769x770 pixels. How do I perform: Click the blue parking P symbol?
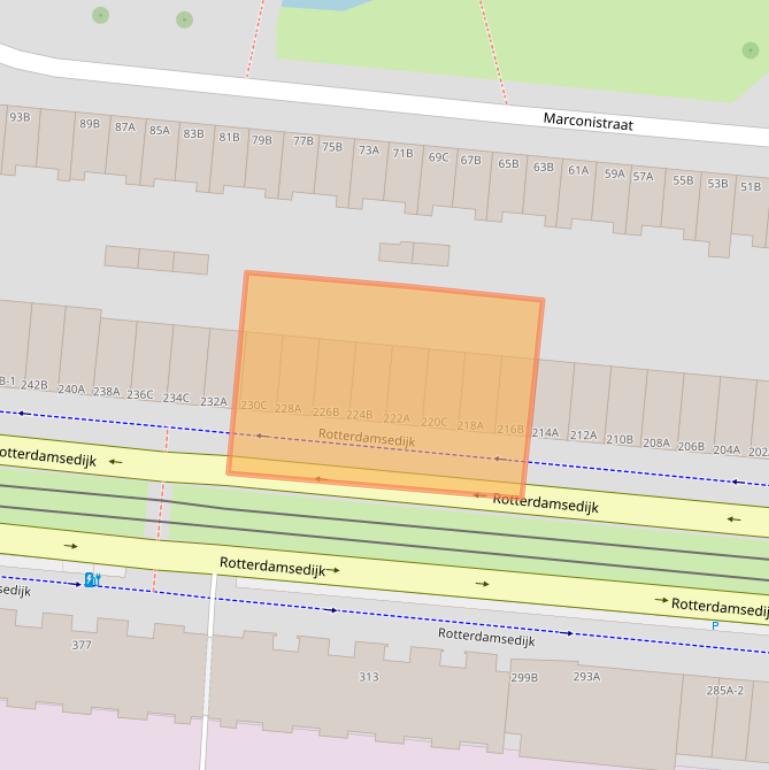coord(715,626)
